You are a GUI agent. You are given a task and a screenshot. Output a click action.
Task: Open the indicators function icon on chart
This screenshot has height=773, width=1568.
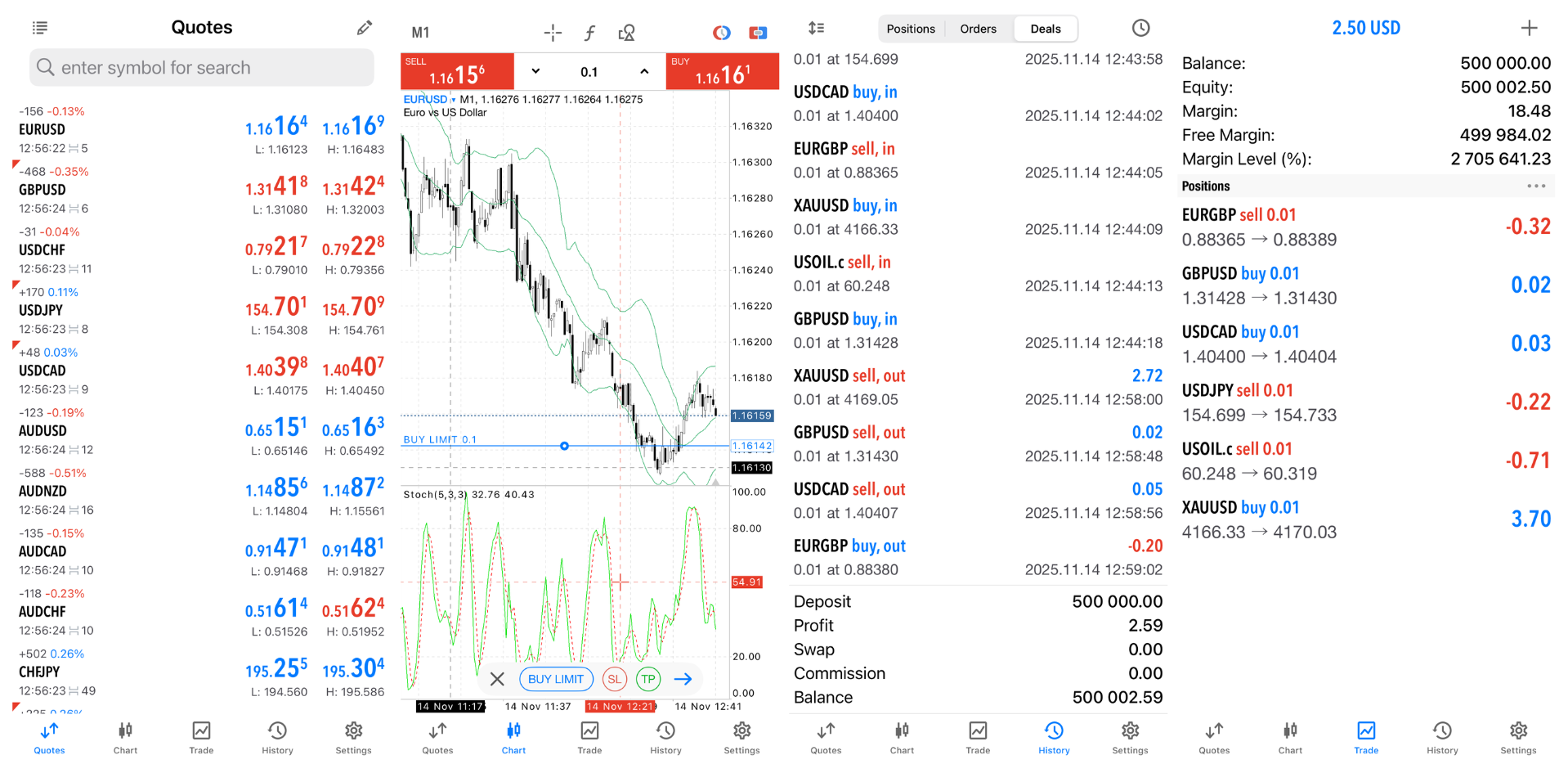tap(589, 33)
